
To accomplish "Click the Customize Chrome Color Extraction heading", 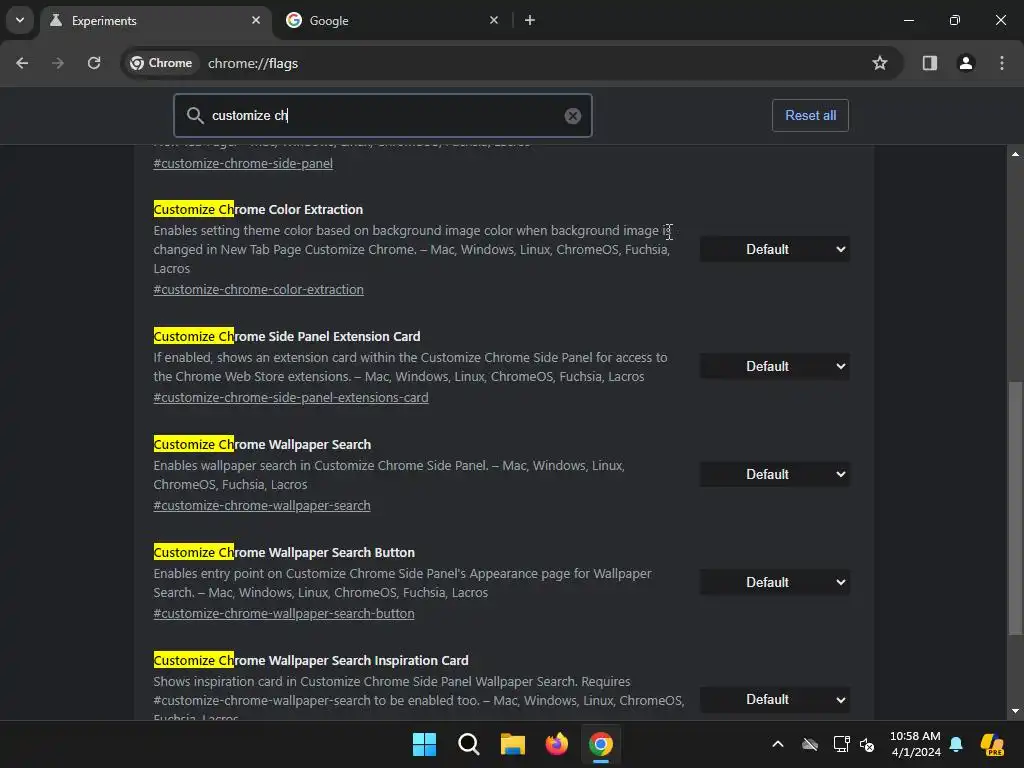I will [x=258, y=210].
